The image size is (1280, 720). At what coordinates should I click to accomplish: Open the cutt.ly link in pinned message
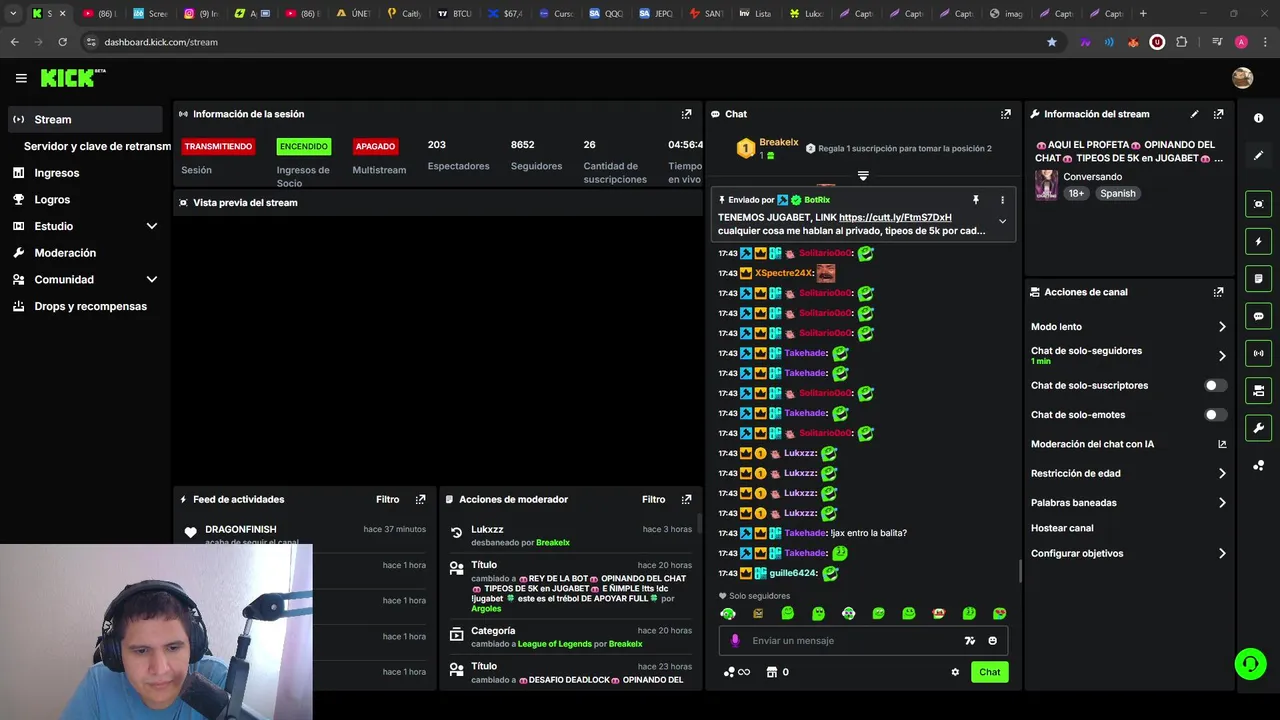[895, 217]
